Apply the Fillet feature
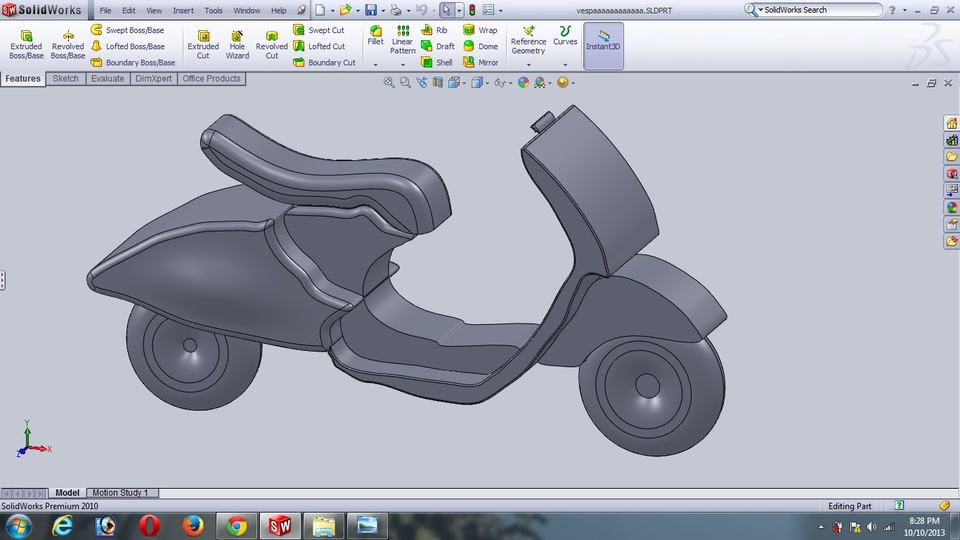This screenshot has height=540, width=960. pos(375,36)
